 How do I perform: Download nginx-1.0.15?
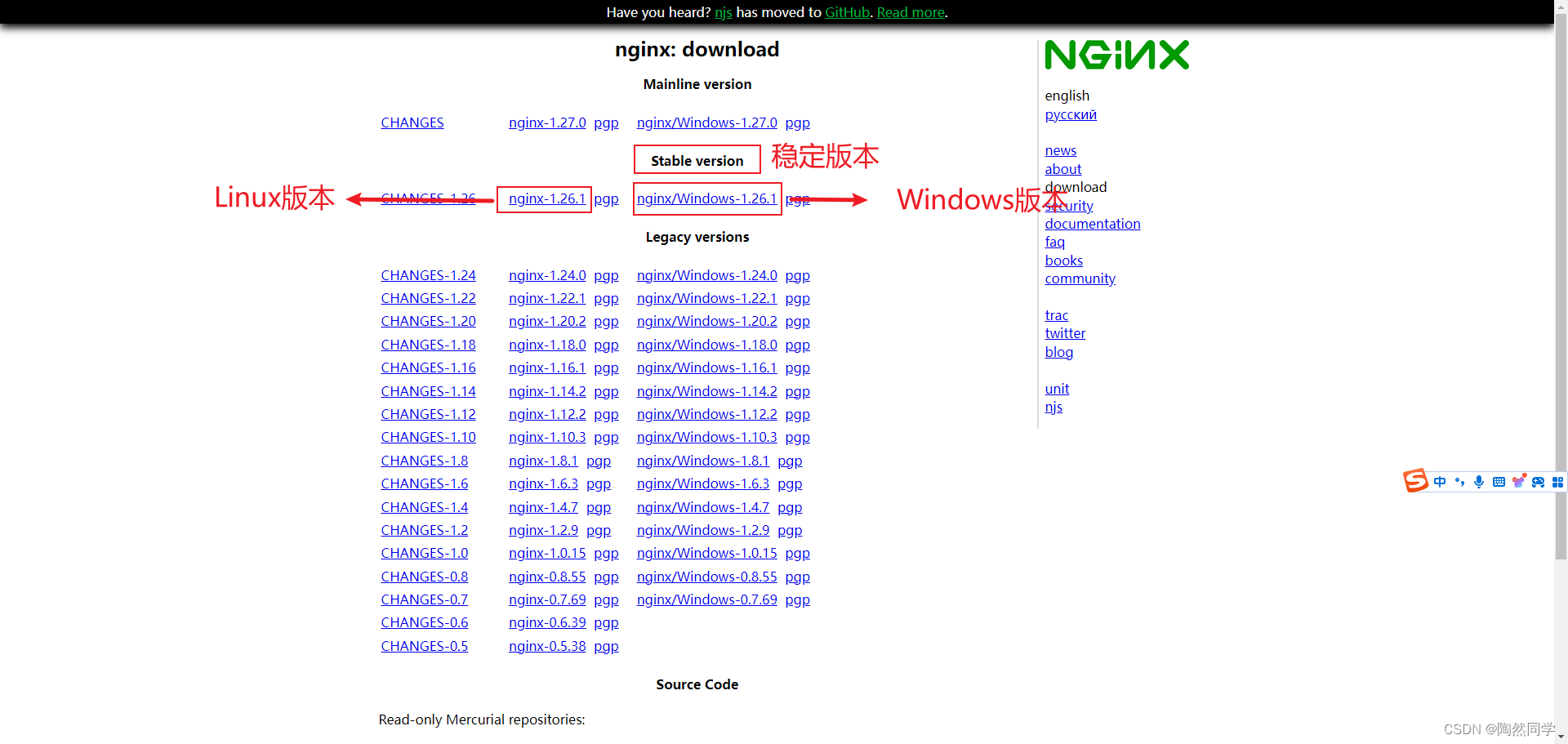pyautogui.click(x=547, y=553)
